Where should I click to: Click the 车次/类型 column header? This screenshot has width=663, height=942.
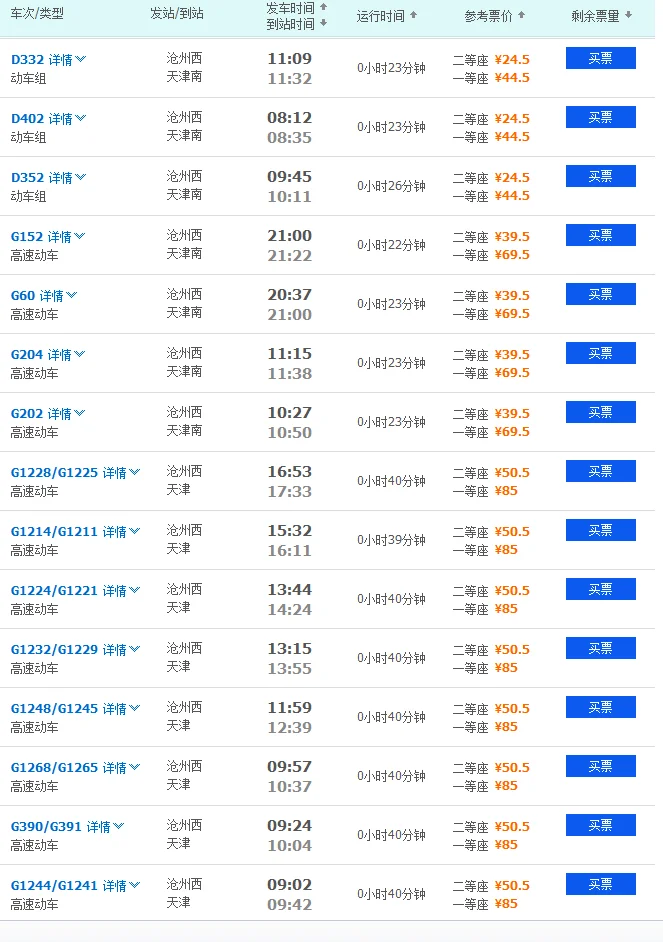(x=36, y=15)
